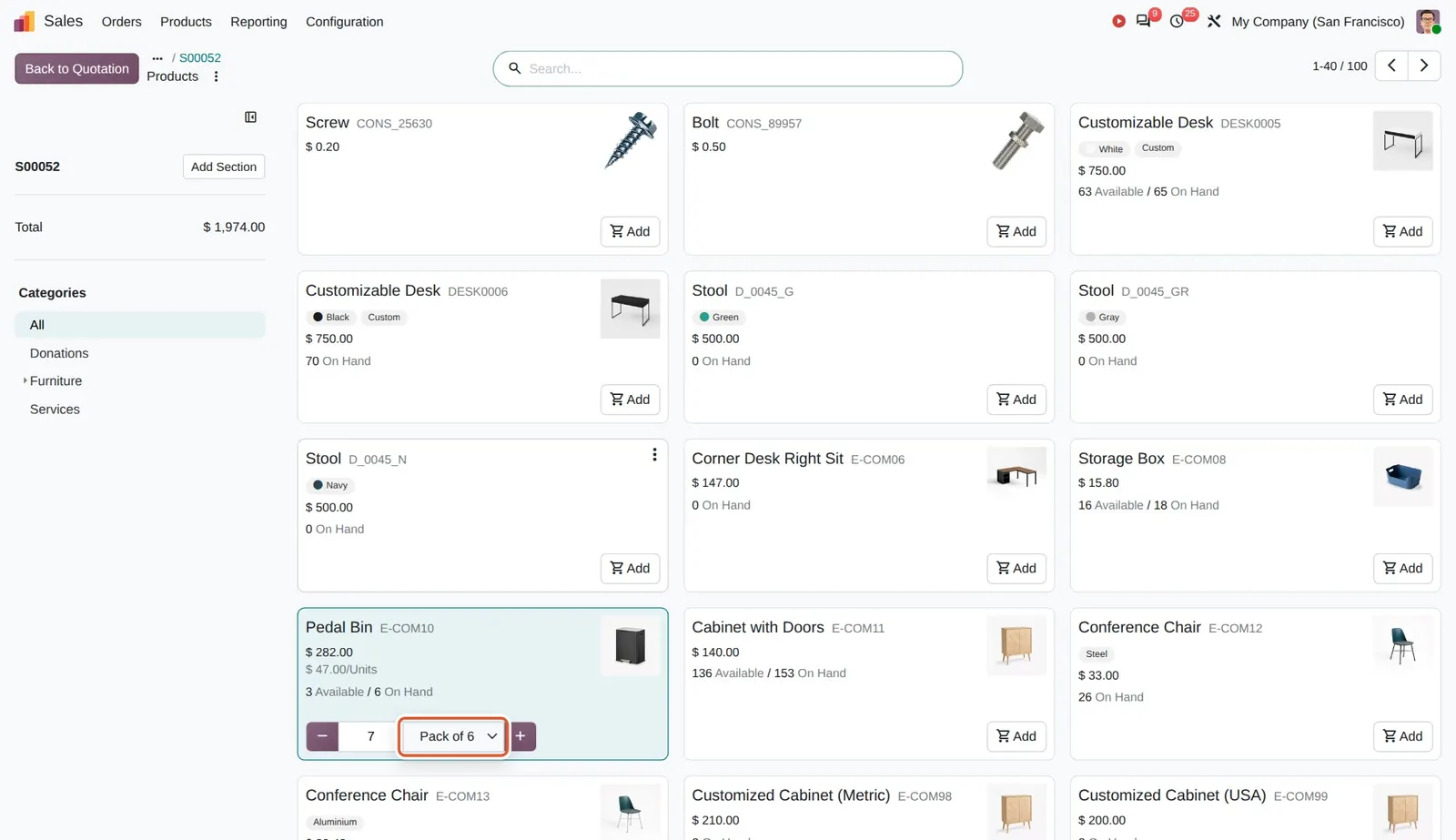Add the Screw to the order
Image resolution: width=1456 pixels, height=840 pixels.
[x=630, y=231]
